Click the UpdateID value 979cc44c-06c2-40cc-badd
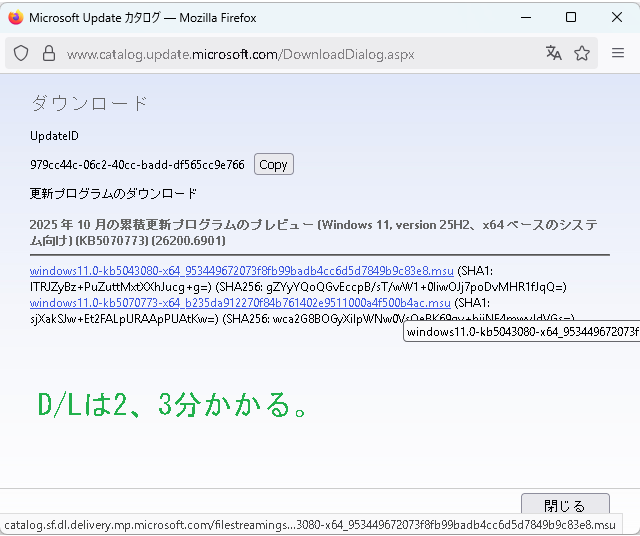 click(x=137, y=165)
